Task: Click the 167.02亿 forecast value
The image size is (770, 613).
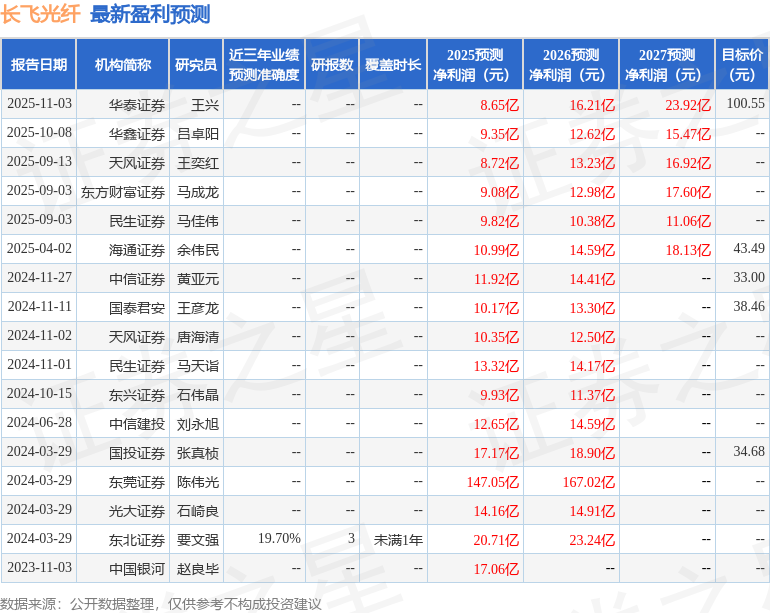Action: tap(588, 481)
